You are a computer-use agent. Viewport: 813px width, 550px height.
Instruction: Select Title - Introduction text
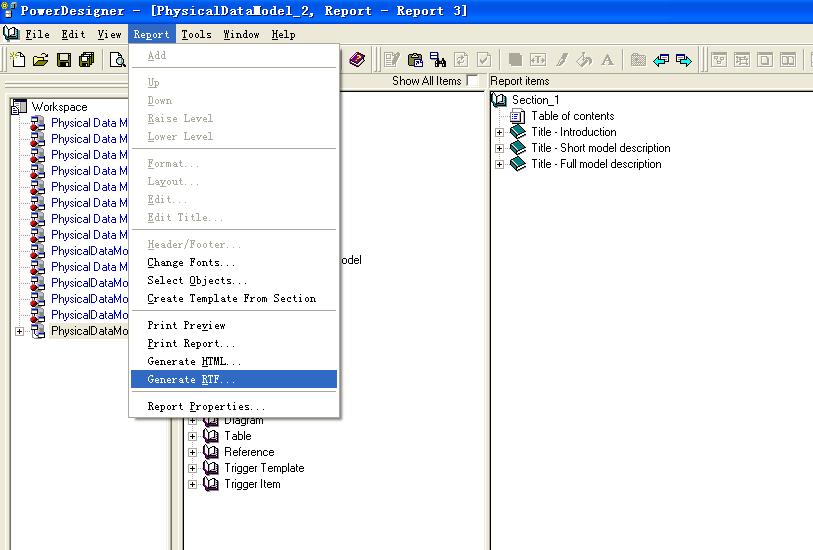point(573,132)
